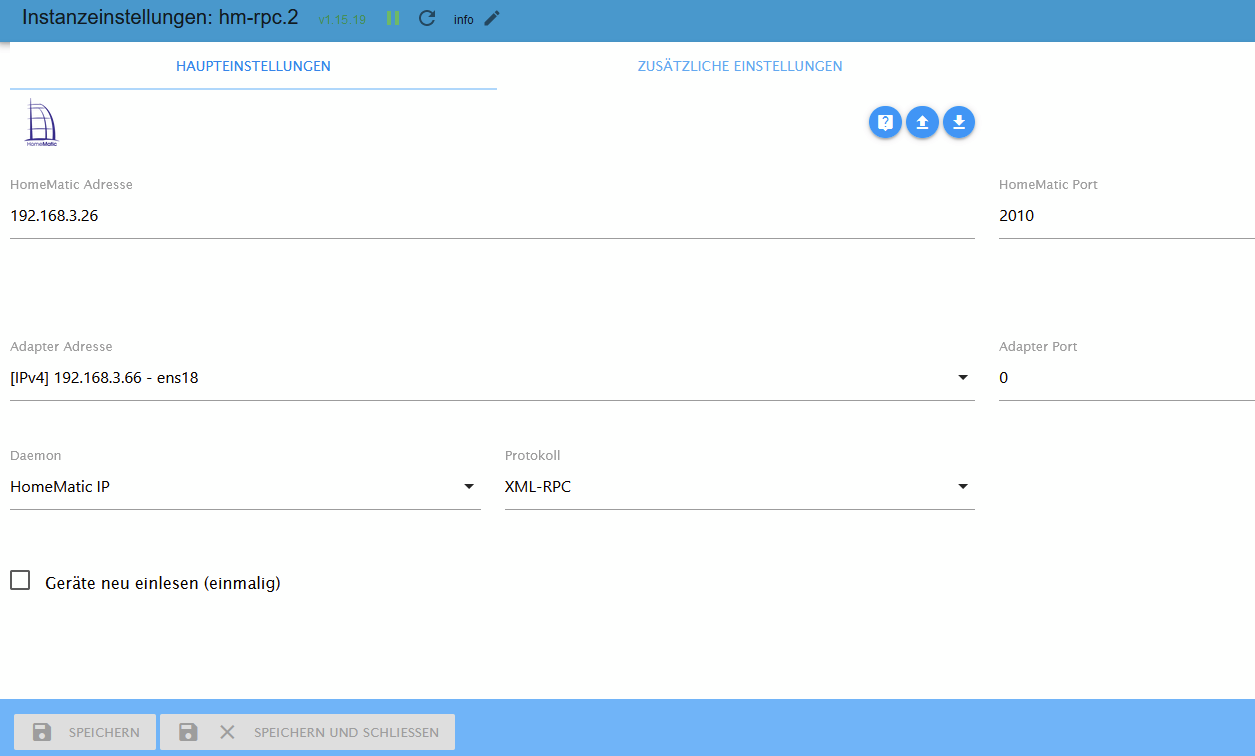This screenshot has width=1255, height=756.
Task: Enable Geräte neu einlesen checkbox
Action: (20, 581)
